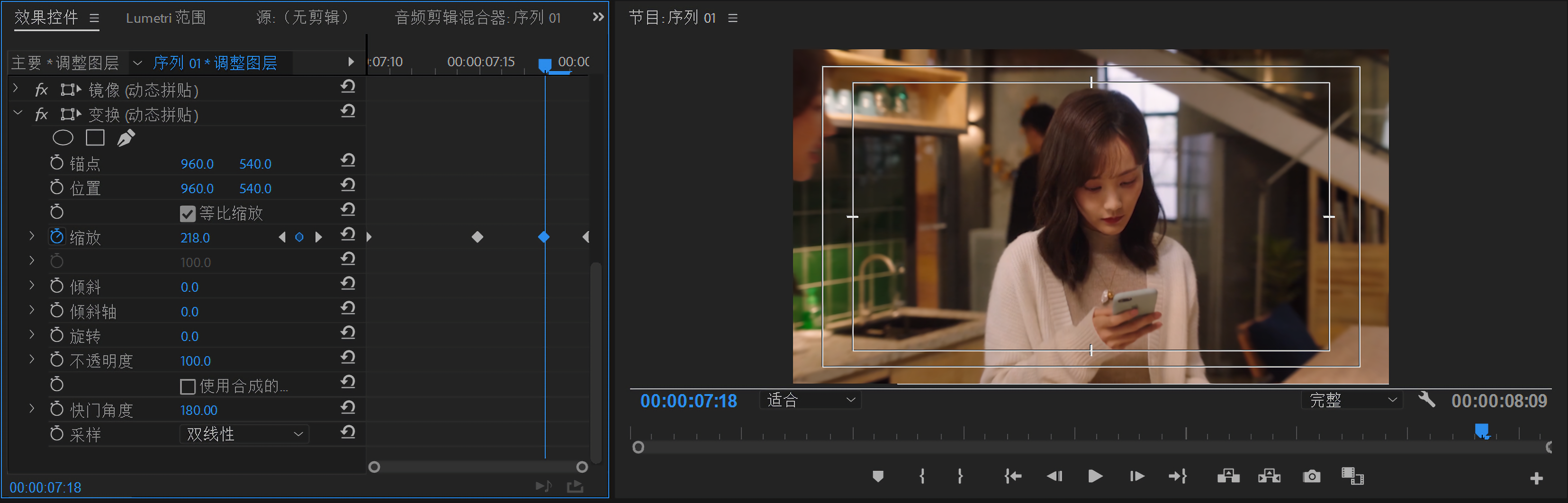This screenshot has height=503, width=1568.
Task: Step forward one frame
Action: tap(1136, 476)
